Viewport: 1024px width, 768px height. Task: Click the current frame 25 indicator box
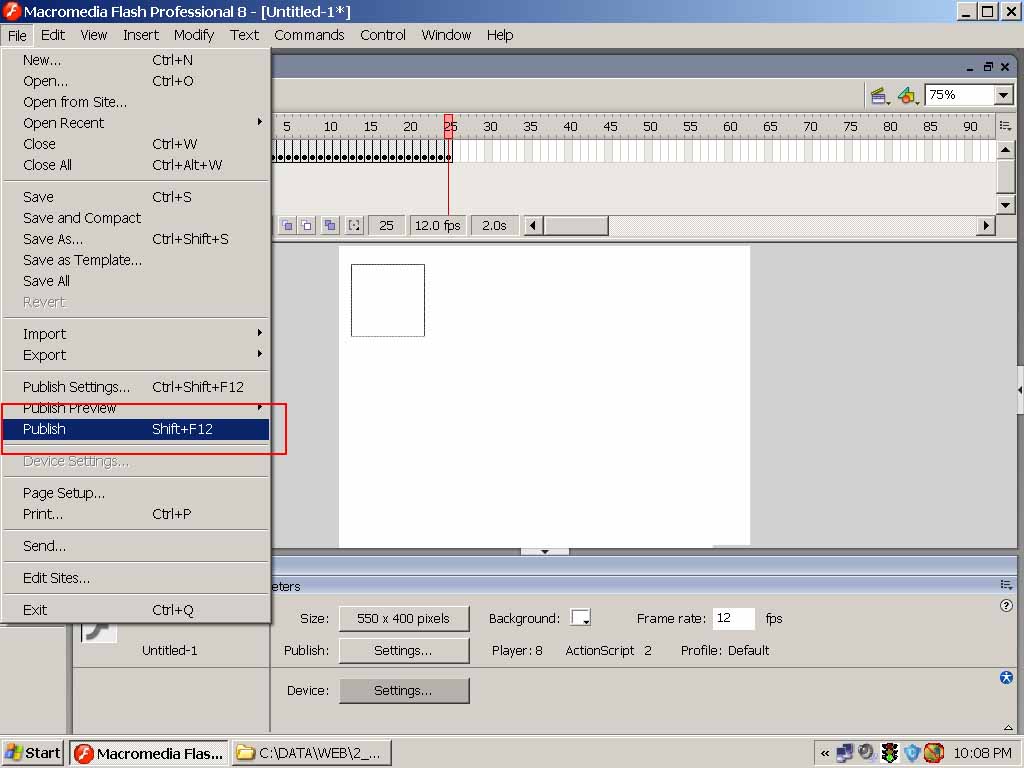pos(387,225)
